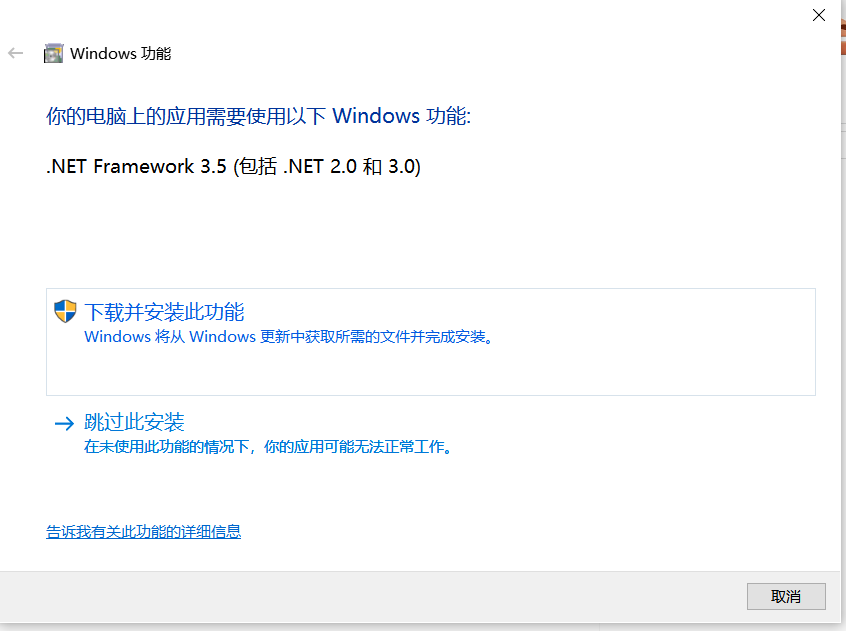Screen dimensions: 846x631
Task: Click the back arrow in the dialog header
Action: point(15,53)
